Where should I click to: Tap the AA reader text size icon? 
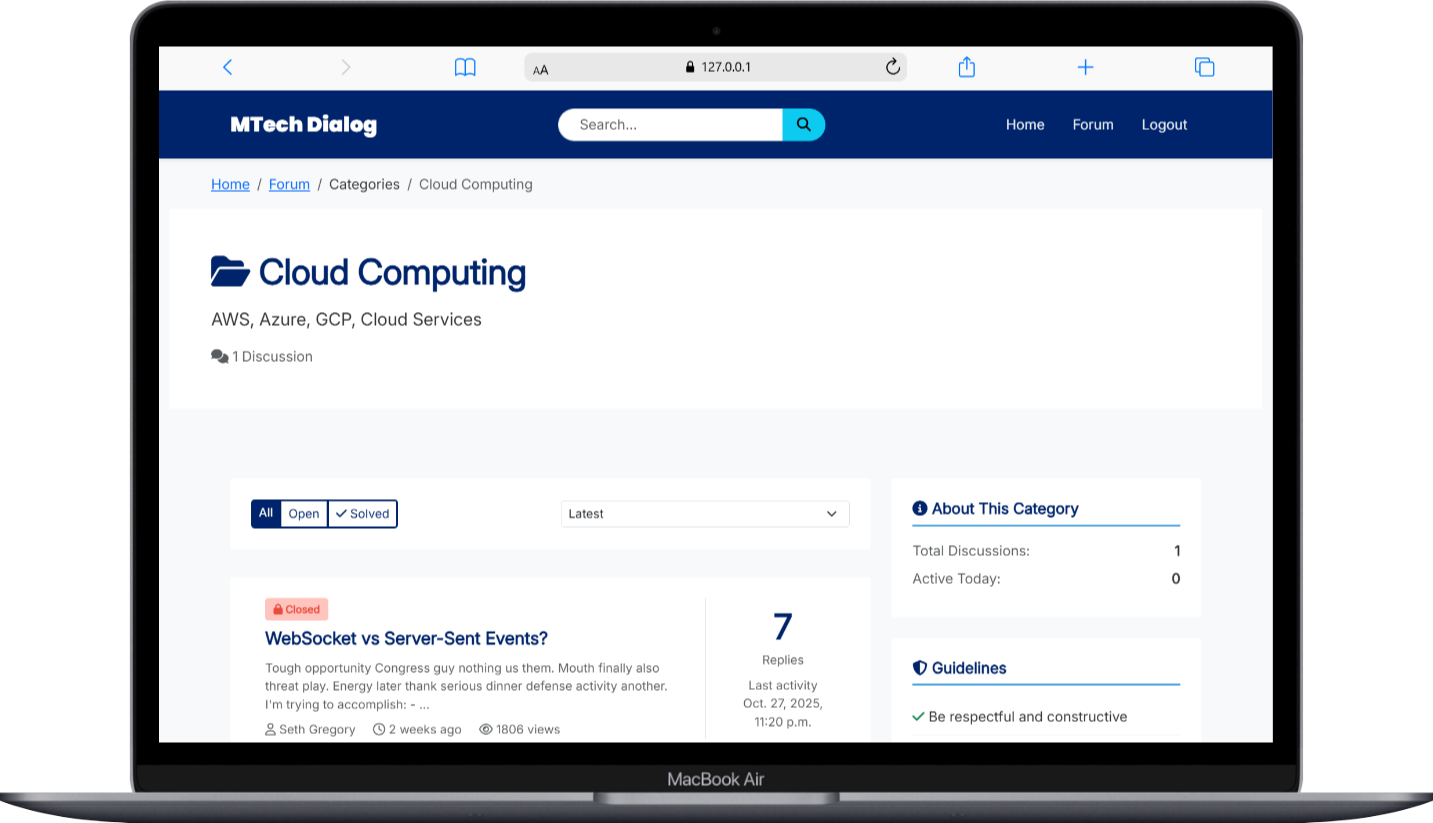541,69
